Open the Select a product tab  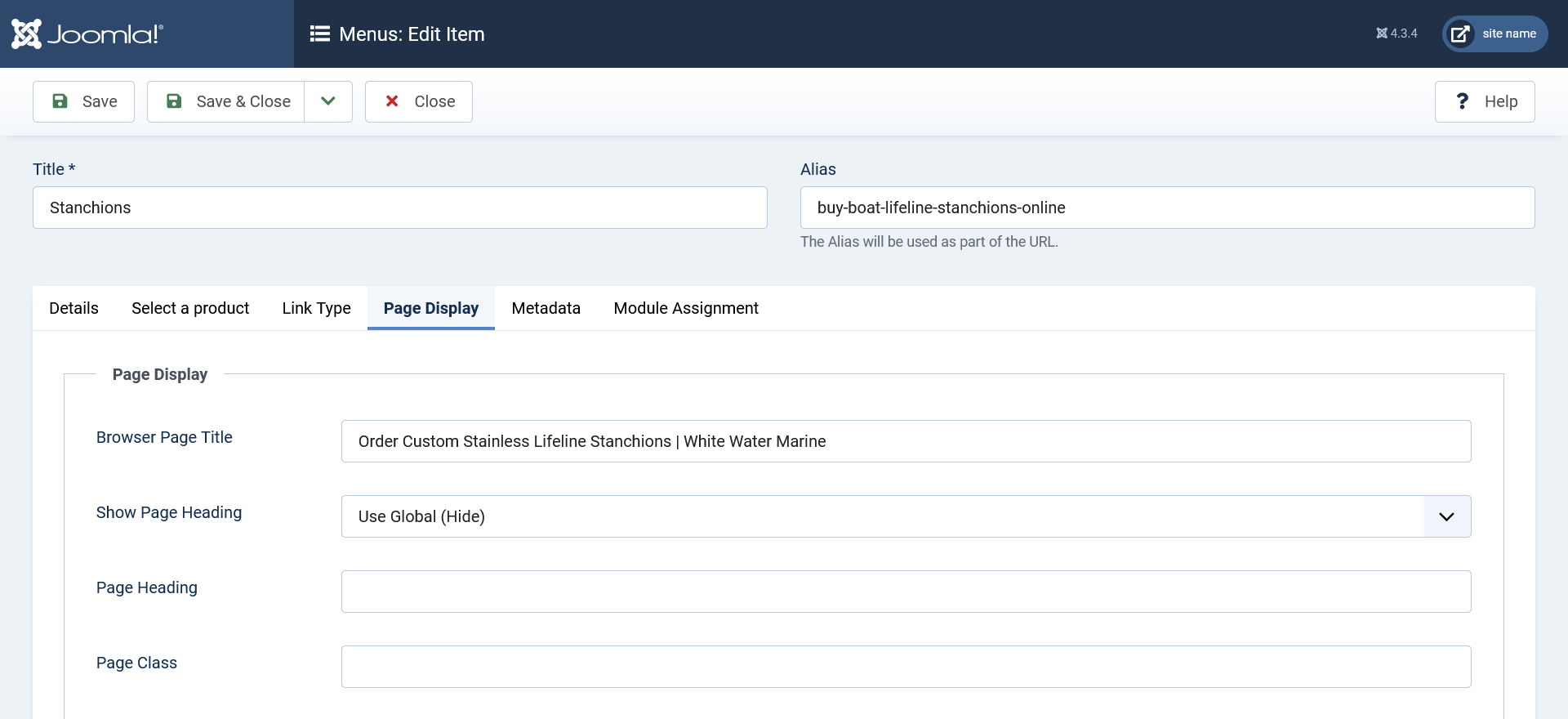190,308
